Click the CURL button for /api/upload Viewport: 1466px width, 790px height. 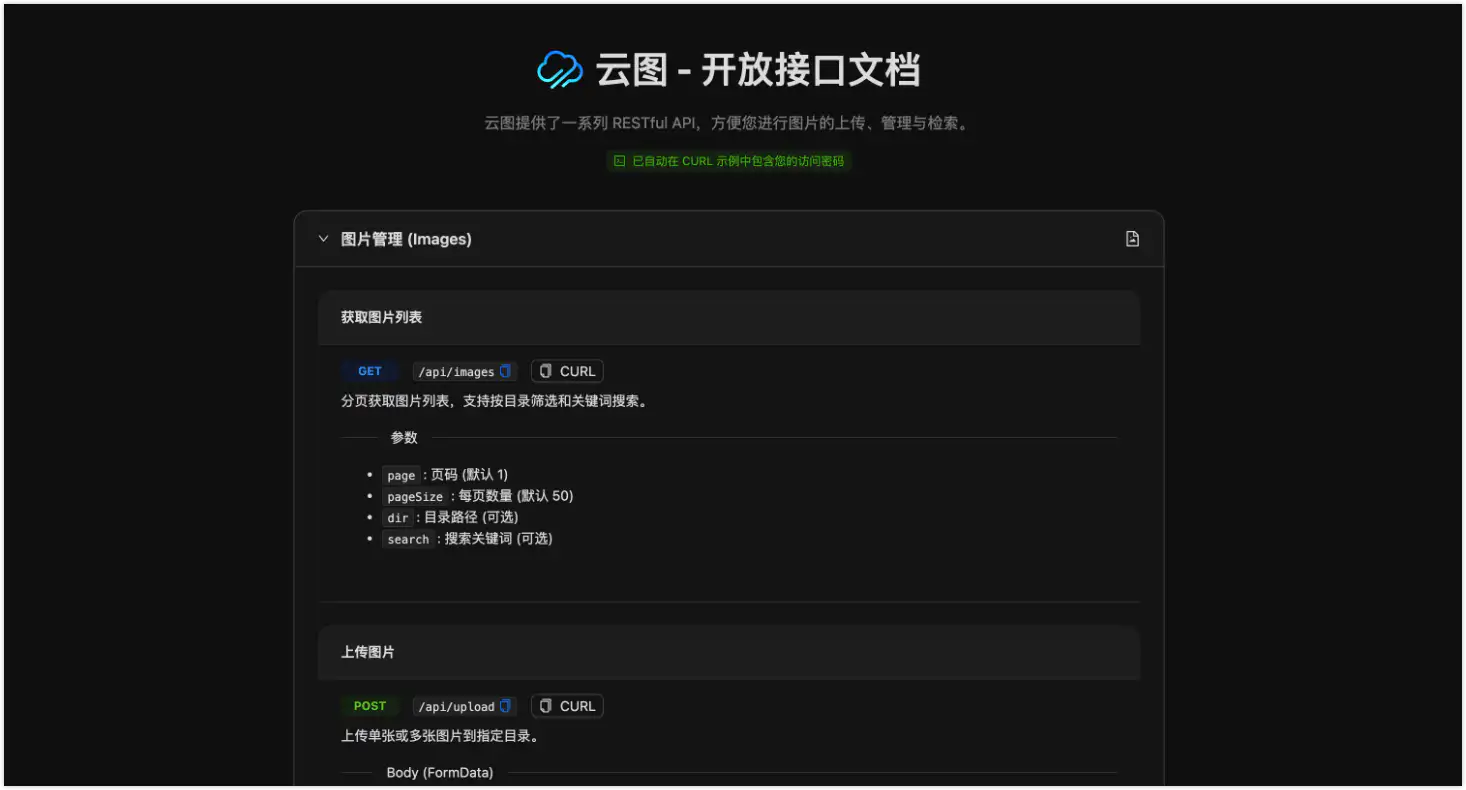click(x=567, y=705)
